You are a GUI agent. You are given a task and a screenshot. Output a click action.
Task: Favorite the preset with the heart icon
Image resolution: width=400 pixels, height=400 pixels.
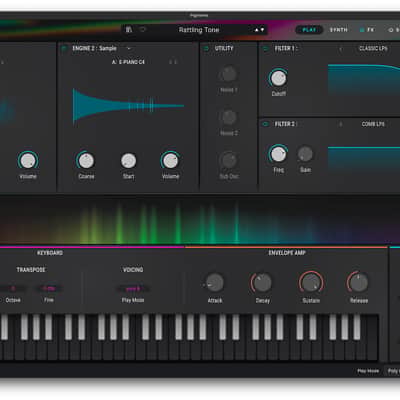(x=143, y=30)
